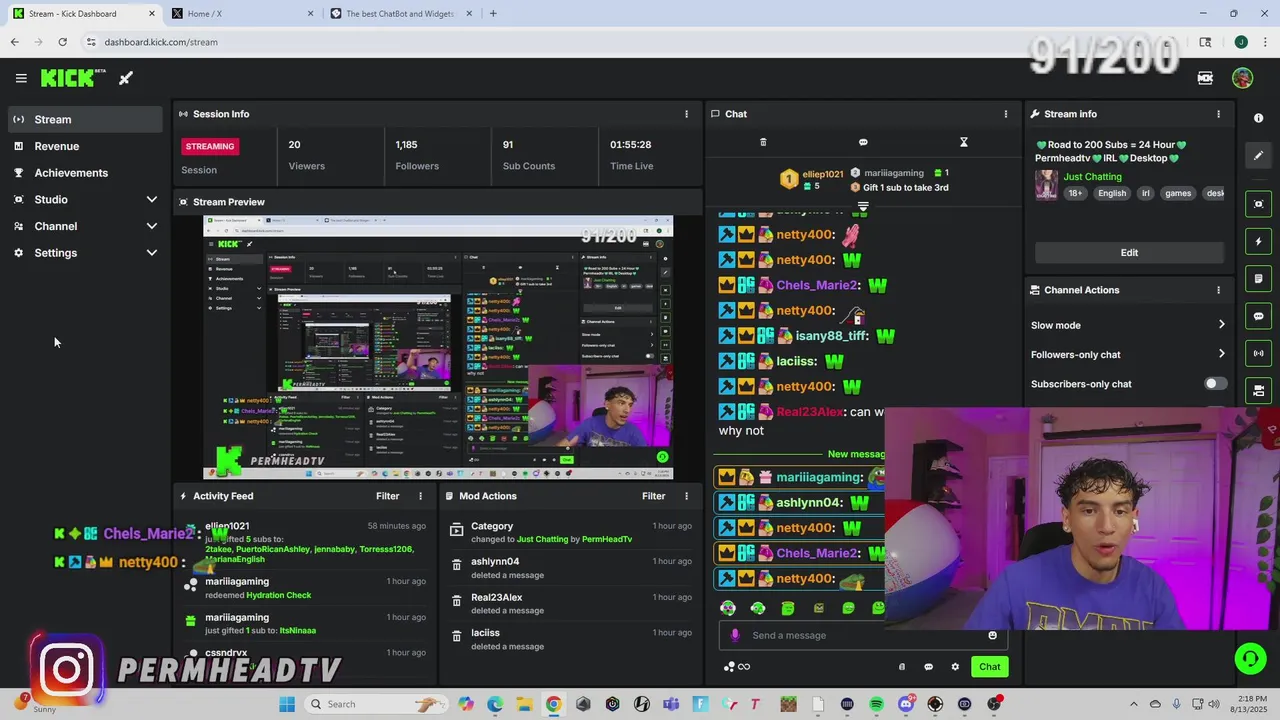Screen dimensions: 1280x720
Task: Expand the Settings sidebar section
Action: pyautogui.click(x=152, y=253)
